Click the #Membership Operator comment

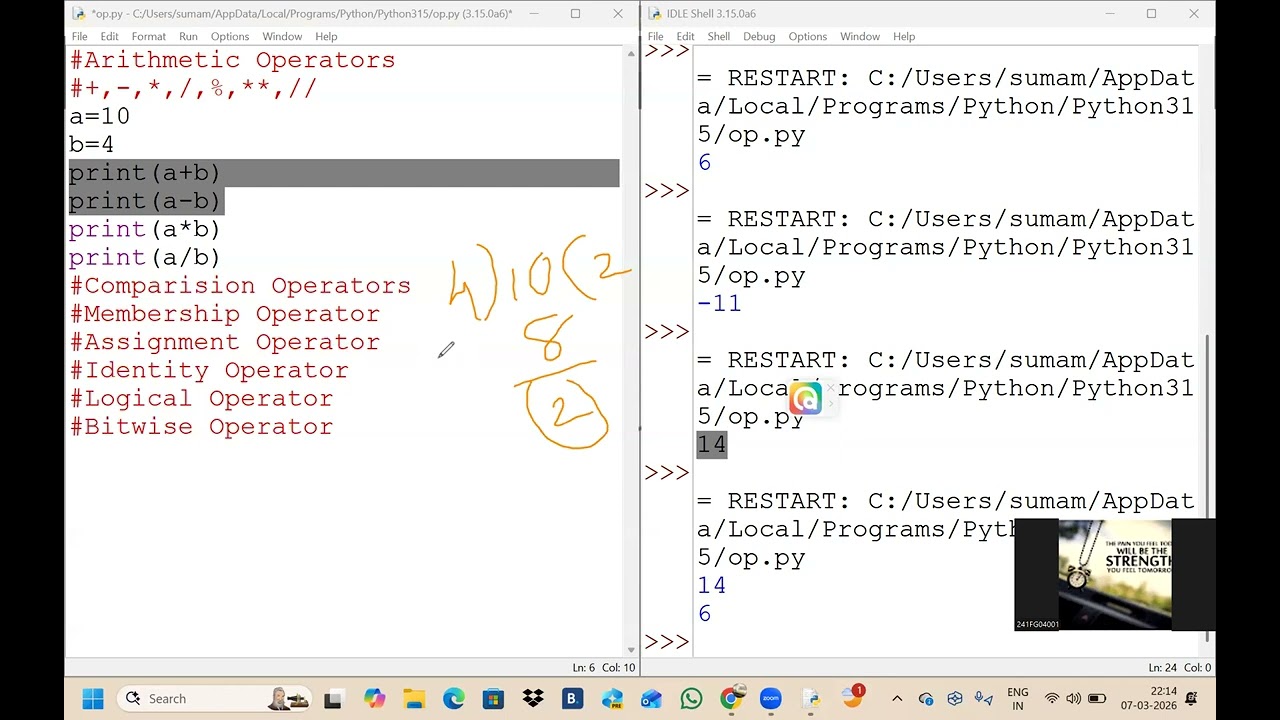click(225, 314)
